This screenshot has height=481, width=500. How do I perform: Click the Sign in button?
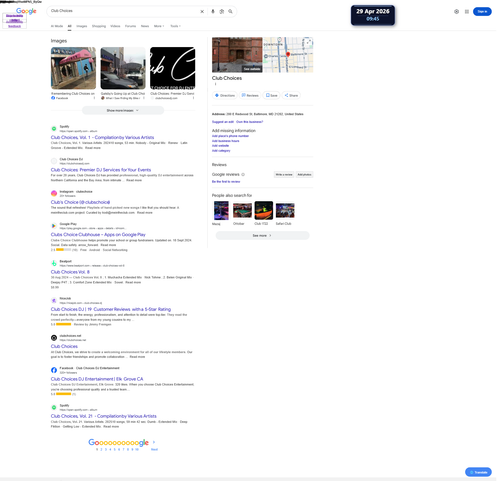tap(482, 11)
